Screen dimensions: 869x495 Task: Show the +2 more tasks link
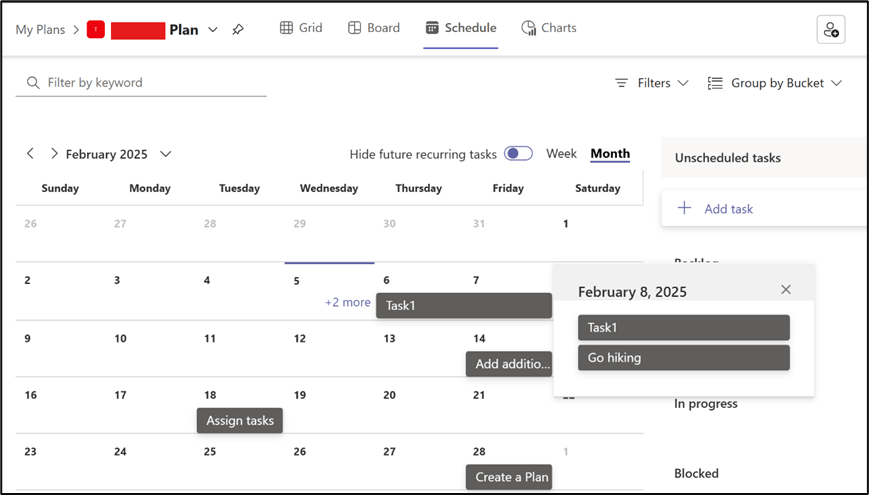coord(347,302)
